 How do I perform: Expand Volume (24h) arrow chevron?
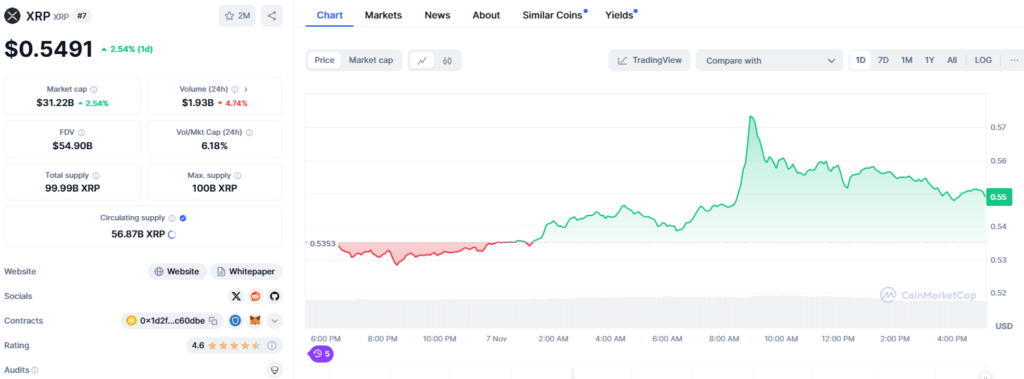(246, 90)
